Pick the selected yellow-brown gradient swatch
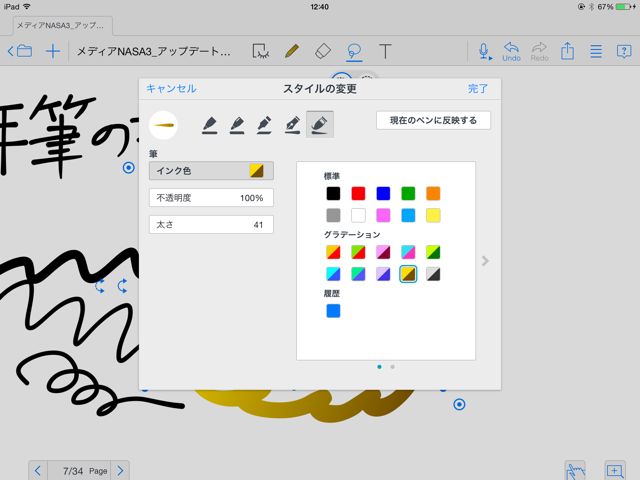This screenshot has height=480, width=640. tap(408, 274)
